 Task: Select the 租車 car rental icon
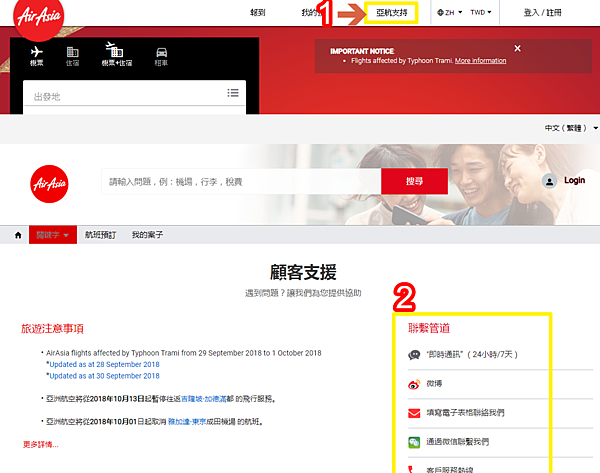tap(161, 52)
